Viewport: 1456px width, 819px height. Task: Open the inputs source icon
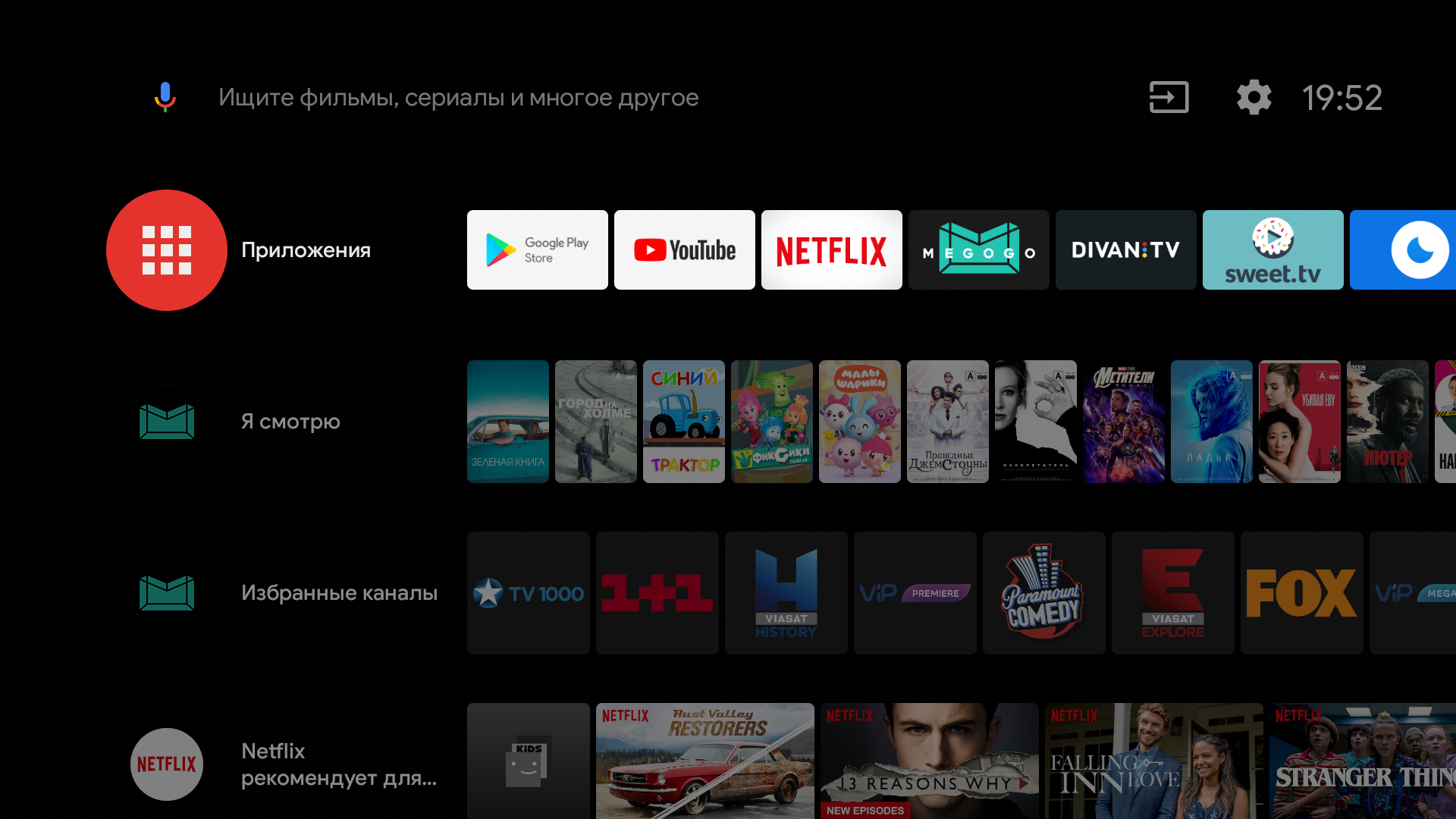coord(1169,98)
